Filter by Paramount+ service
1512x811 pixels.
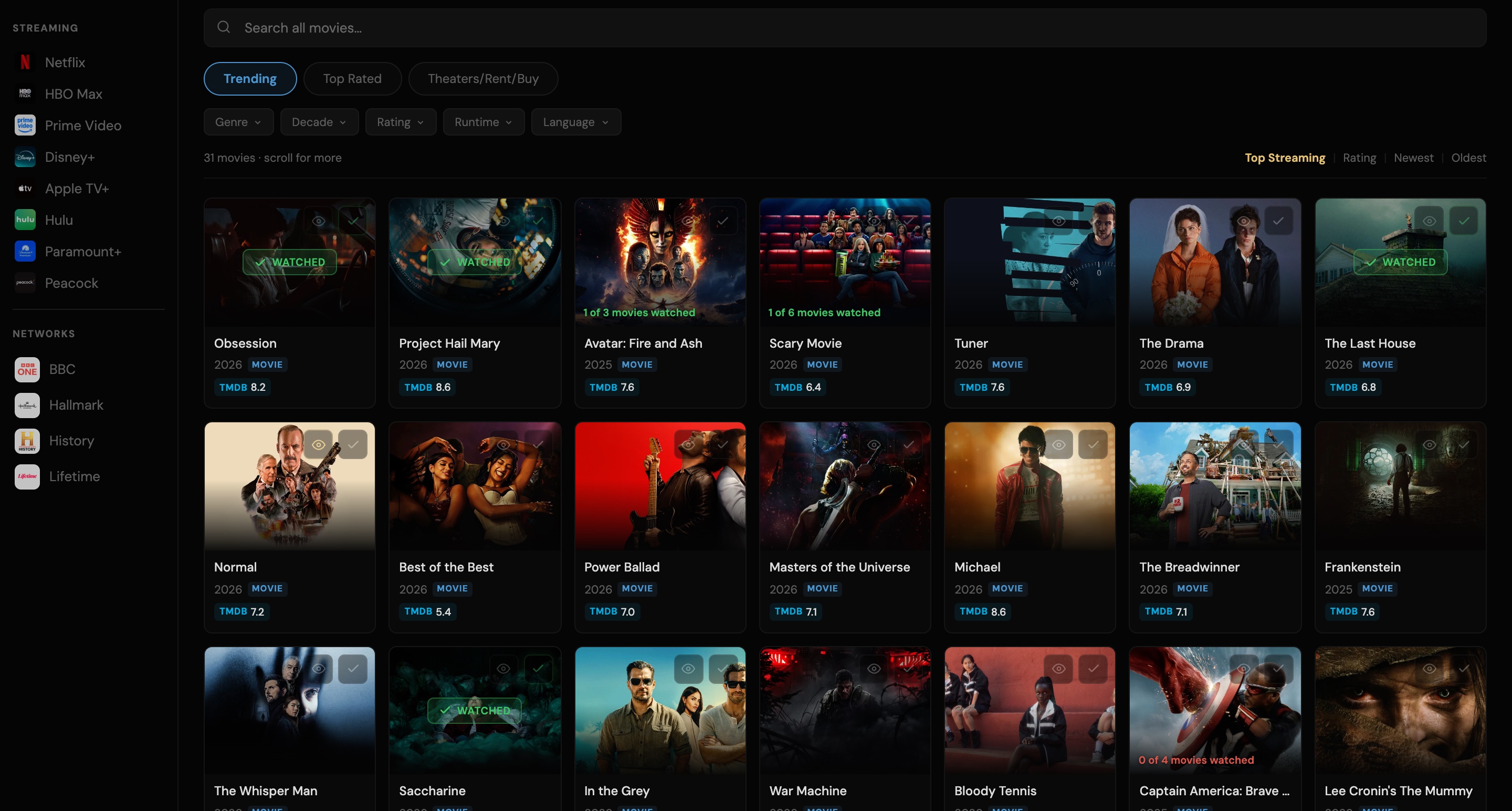point(68,252)
